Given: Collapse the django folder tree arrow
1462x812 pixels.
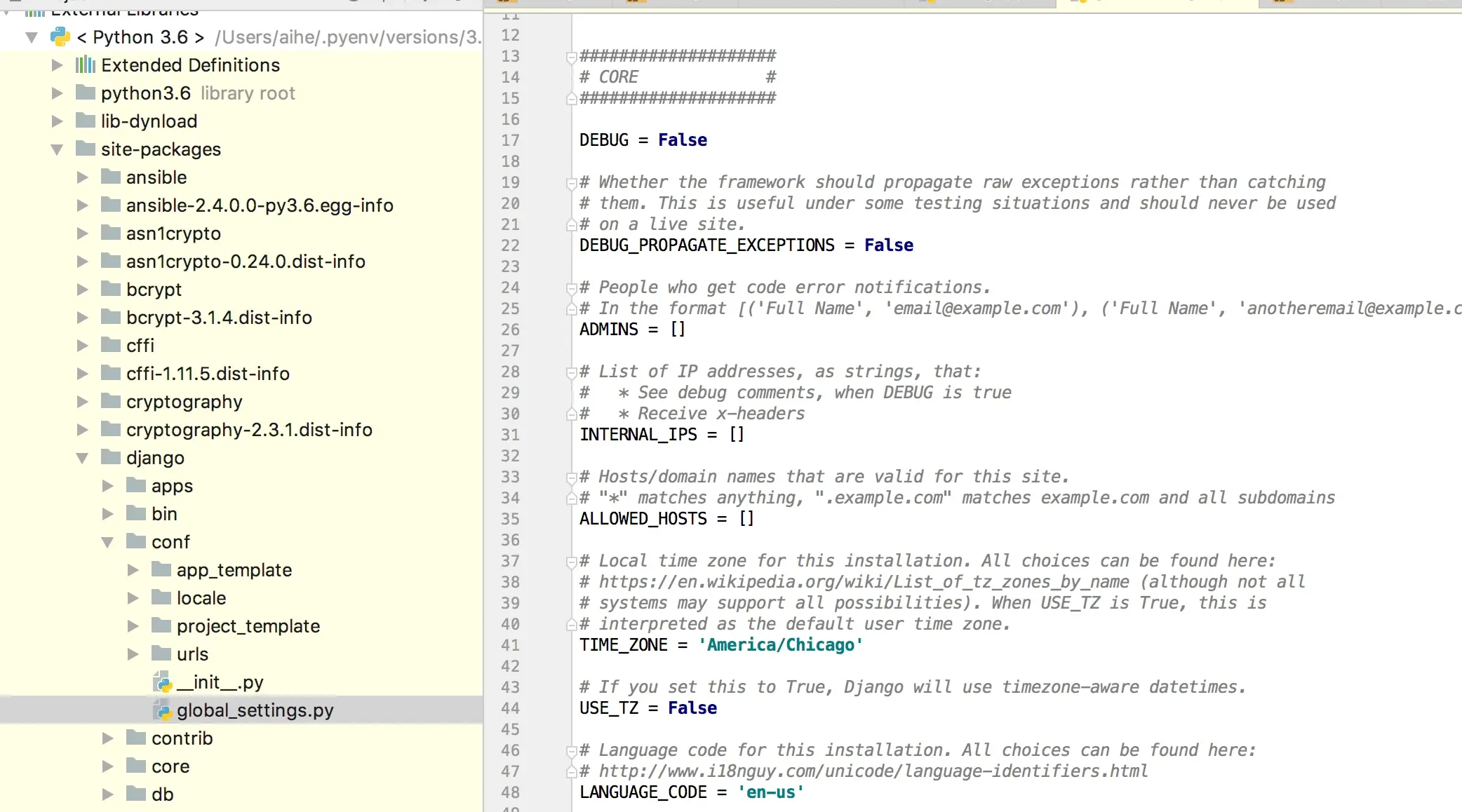Looking at the screenshot, I should coord(82,458).
